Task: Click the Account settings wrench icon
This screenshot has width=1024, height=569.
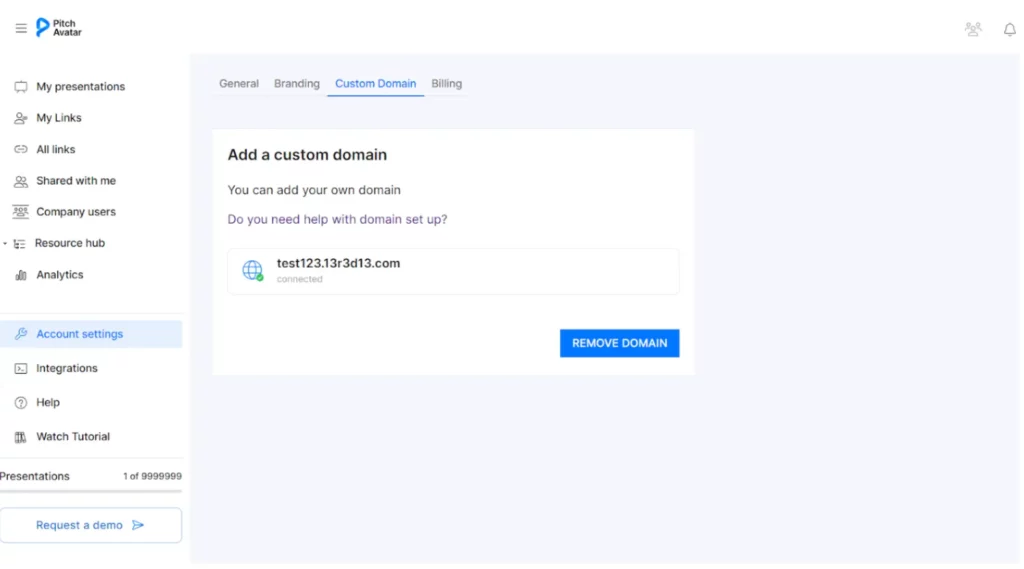Action: click(x=21, y=334)
